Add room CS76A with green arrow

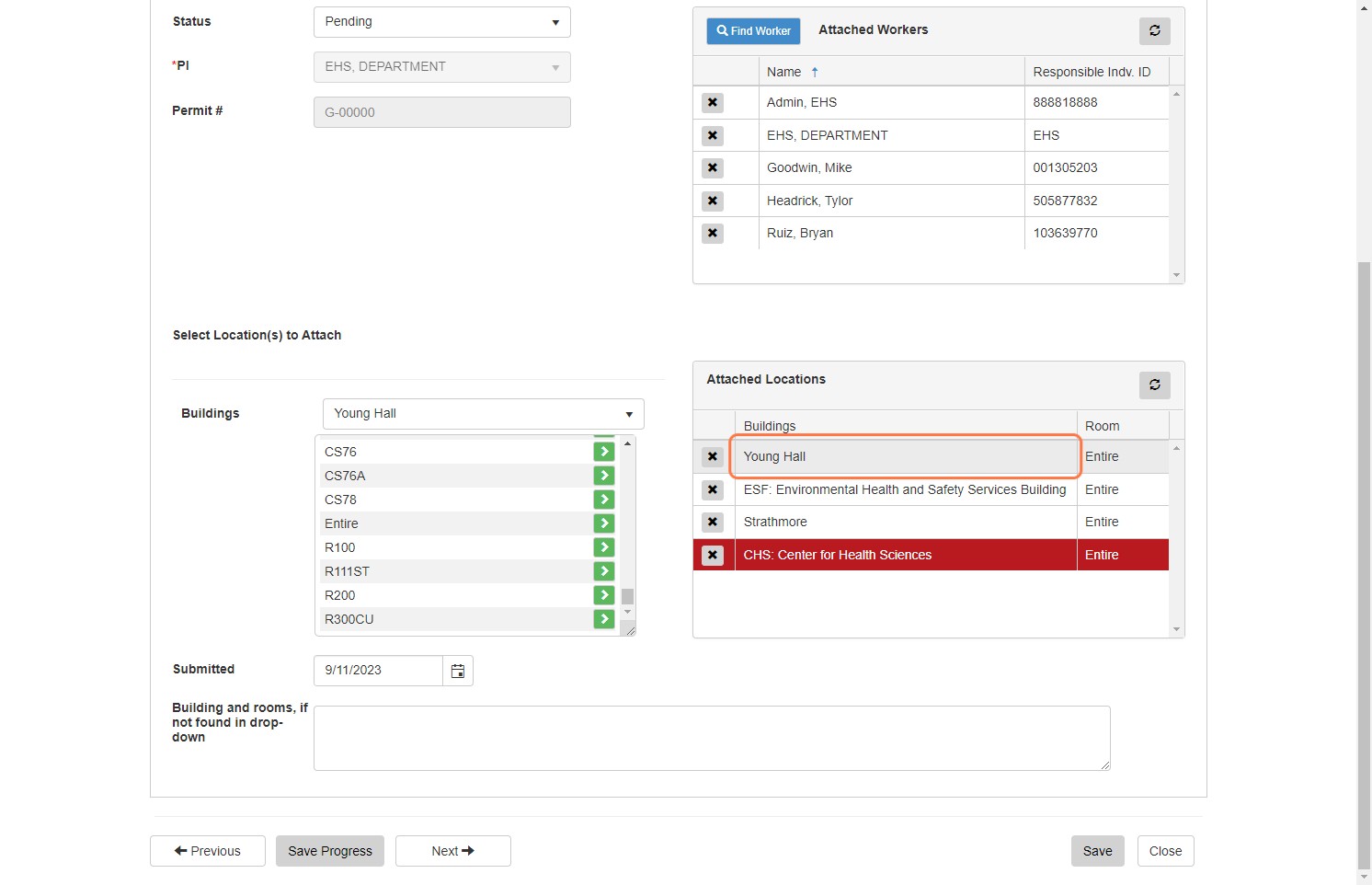point(603,476)
